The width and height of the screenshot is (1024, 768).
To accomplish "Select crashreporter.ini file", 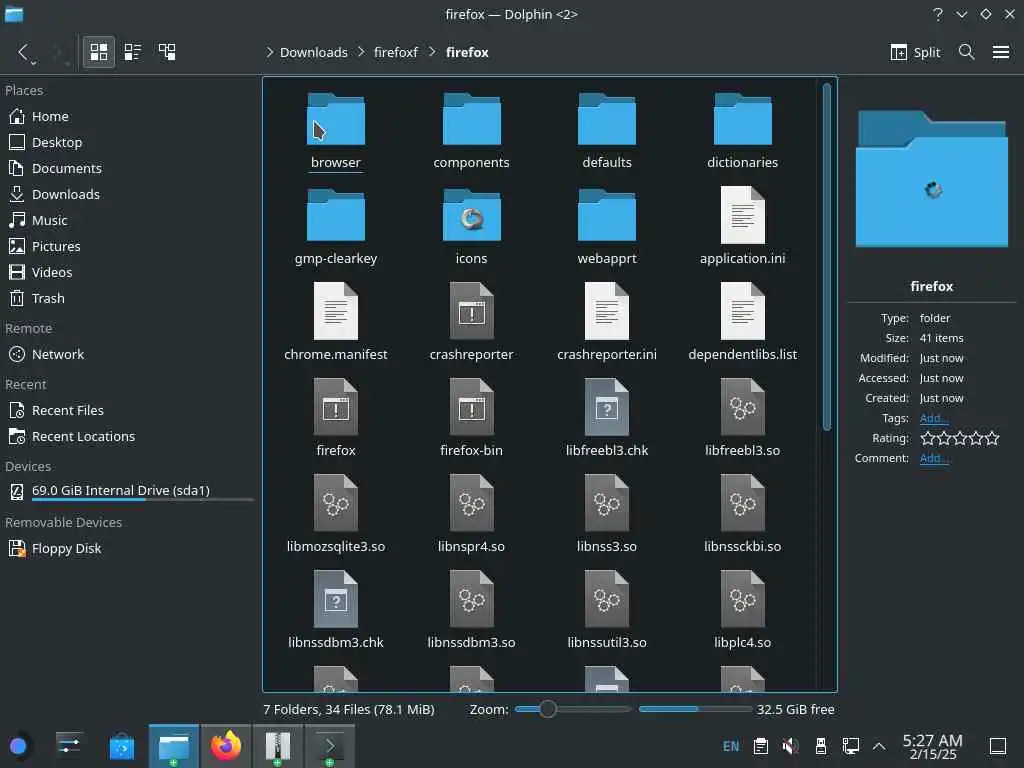I will (x=607, y=323).
